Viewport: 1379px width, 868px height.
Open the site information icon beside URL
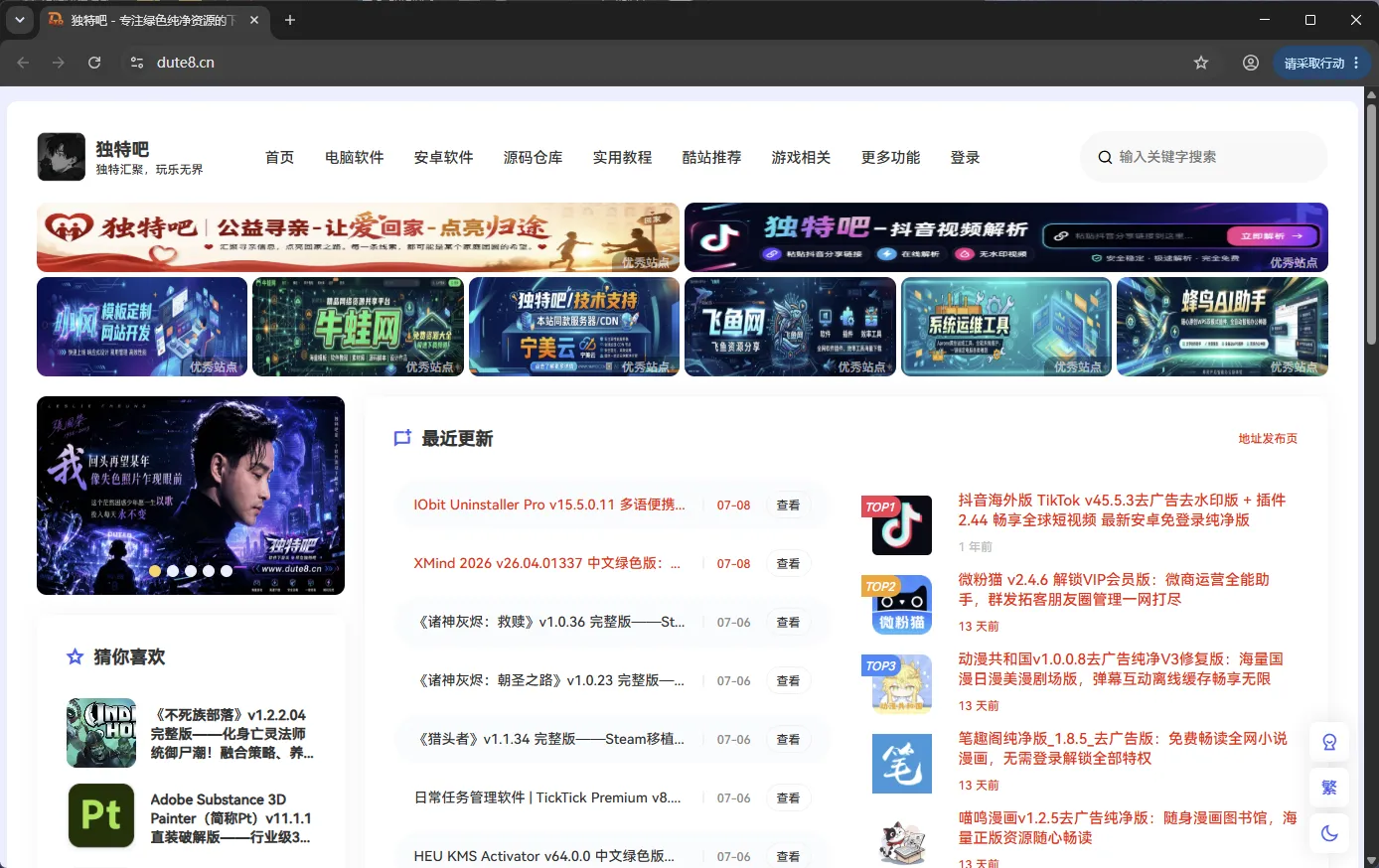coord(137,63)
